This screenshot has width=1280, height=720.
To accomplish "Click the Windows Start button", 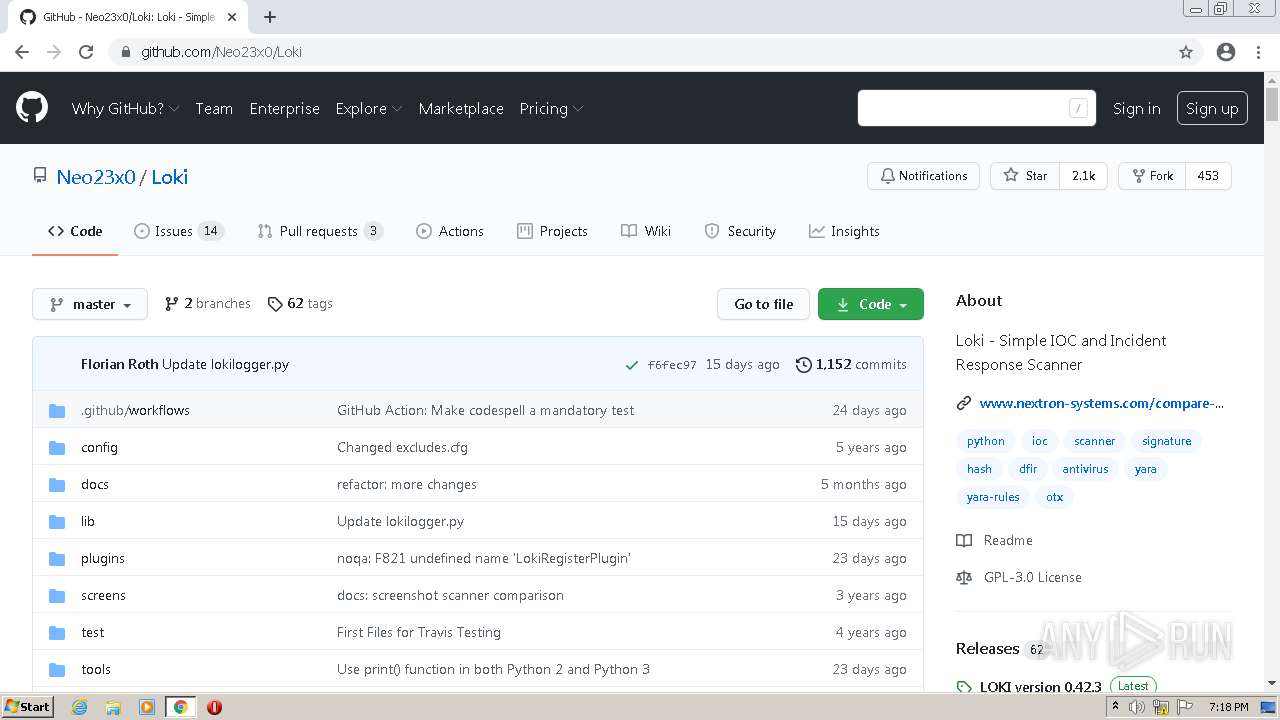I will [x=27, y=707].
